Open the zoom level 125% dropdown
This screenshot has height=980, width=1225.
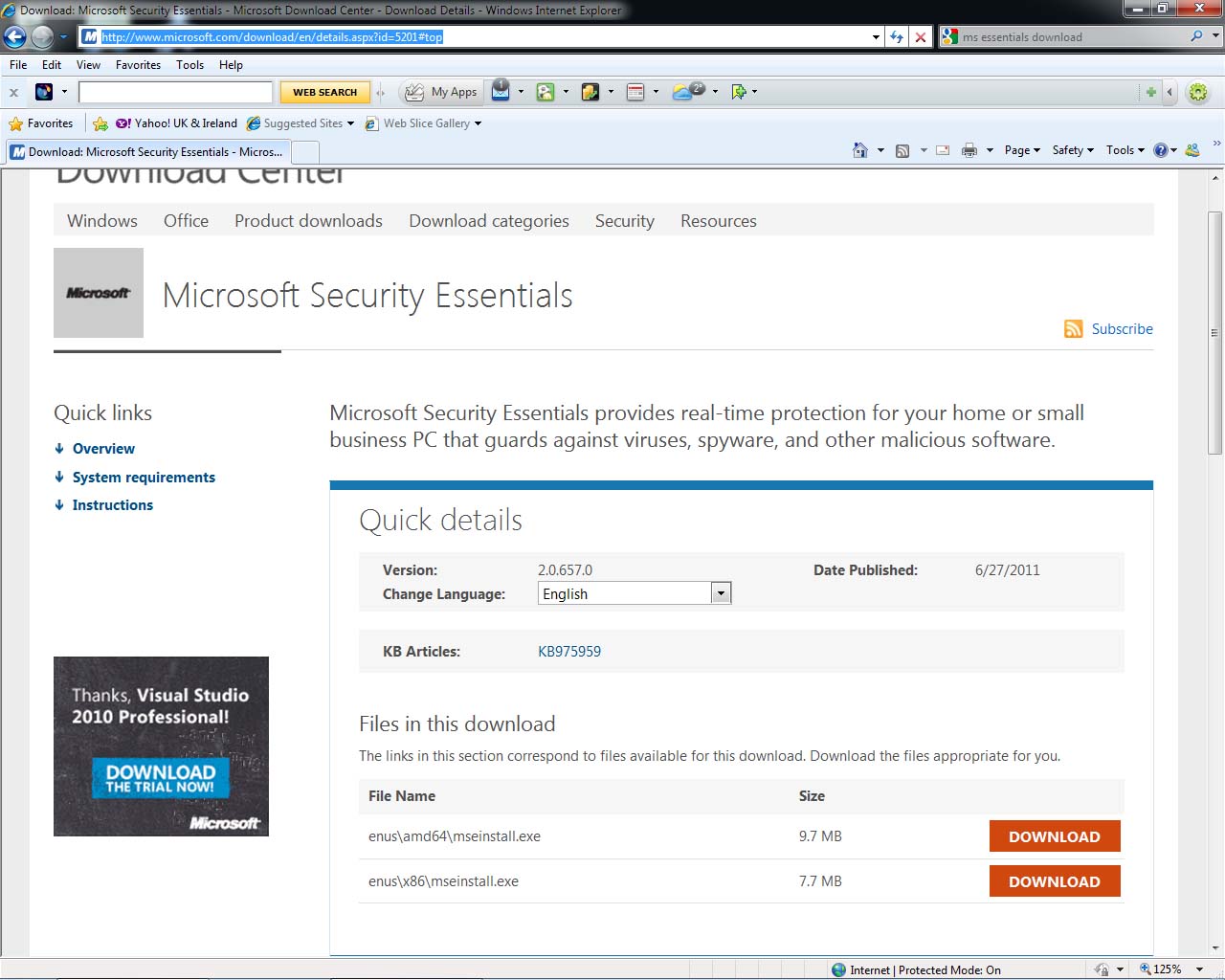[1199, 969]
